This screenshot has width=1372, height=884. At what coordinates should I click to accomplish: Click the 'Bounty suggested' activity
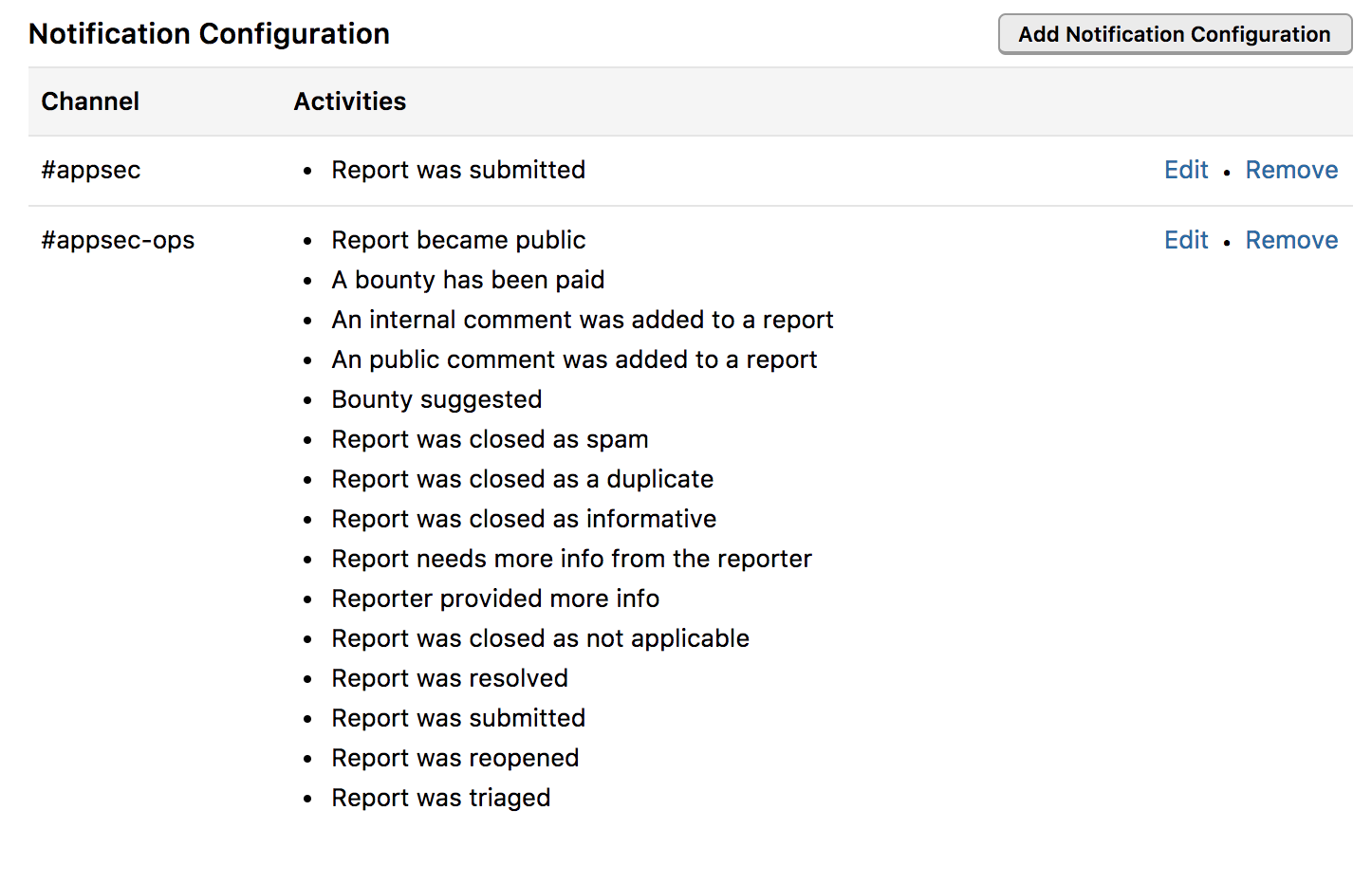click(436, 399)
